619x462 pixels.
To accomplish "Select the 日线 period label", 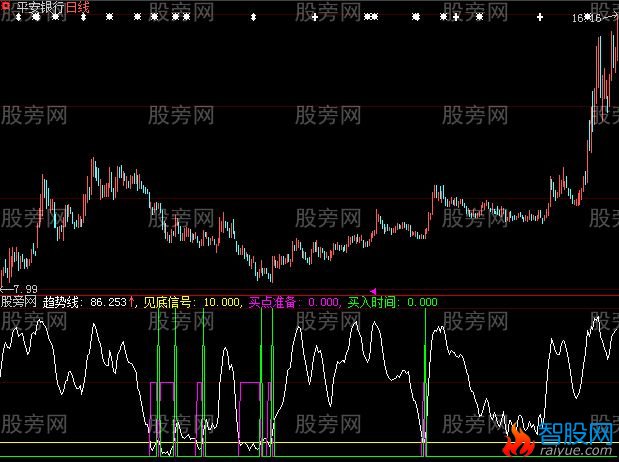I will pos(77,7).
